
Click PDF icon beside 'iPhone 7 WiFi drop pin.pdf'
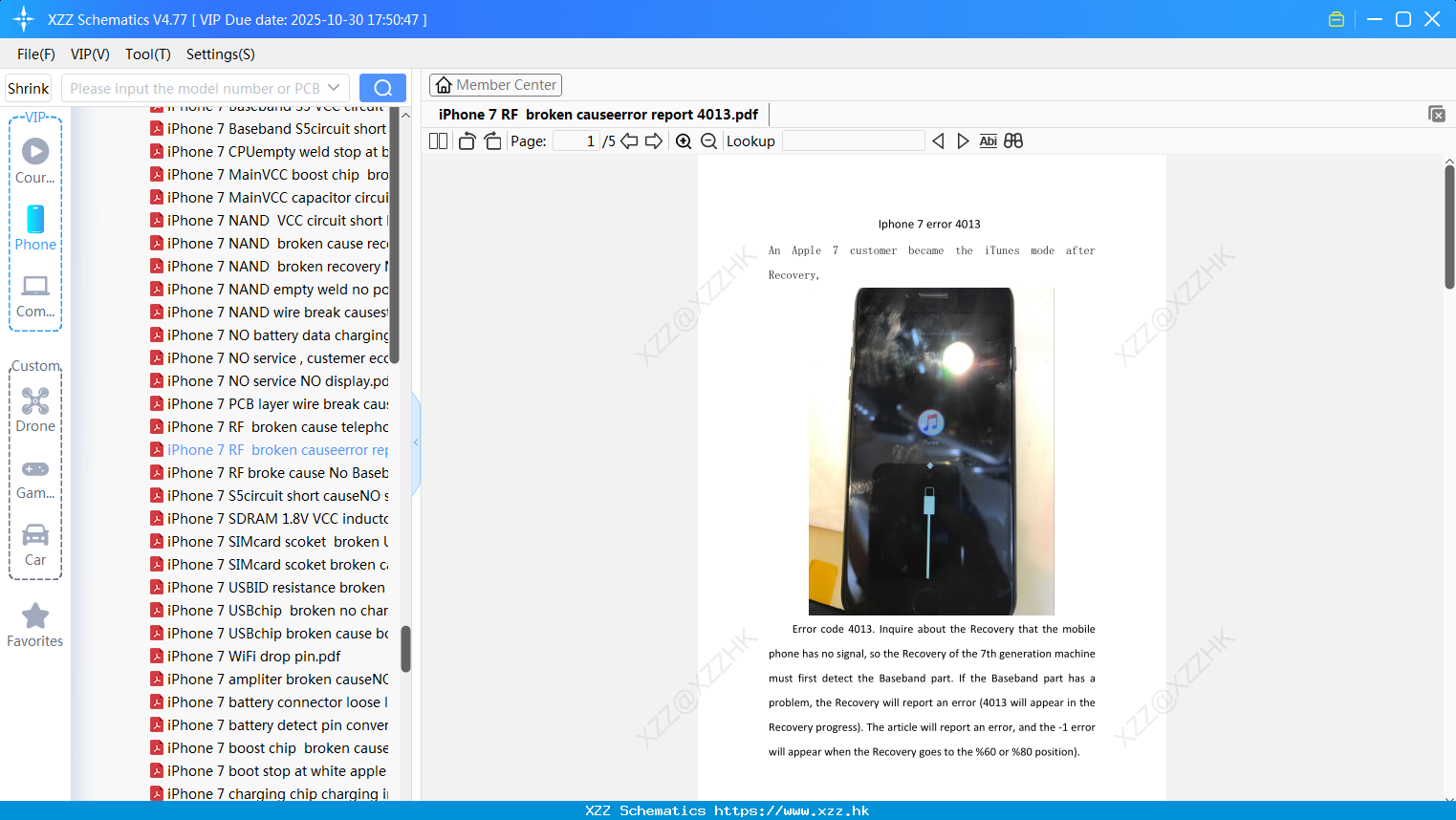pyautogui.click(x=157, y=656)
